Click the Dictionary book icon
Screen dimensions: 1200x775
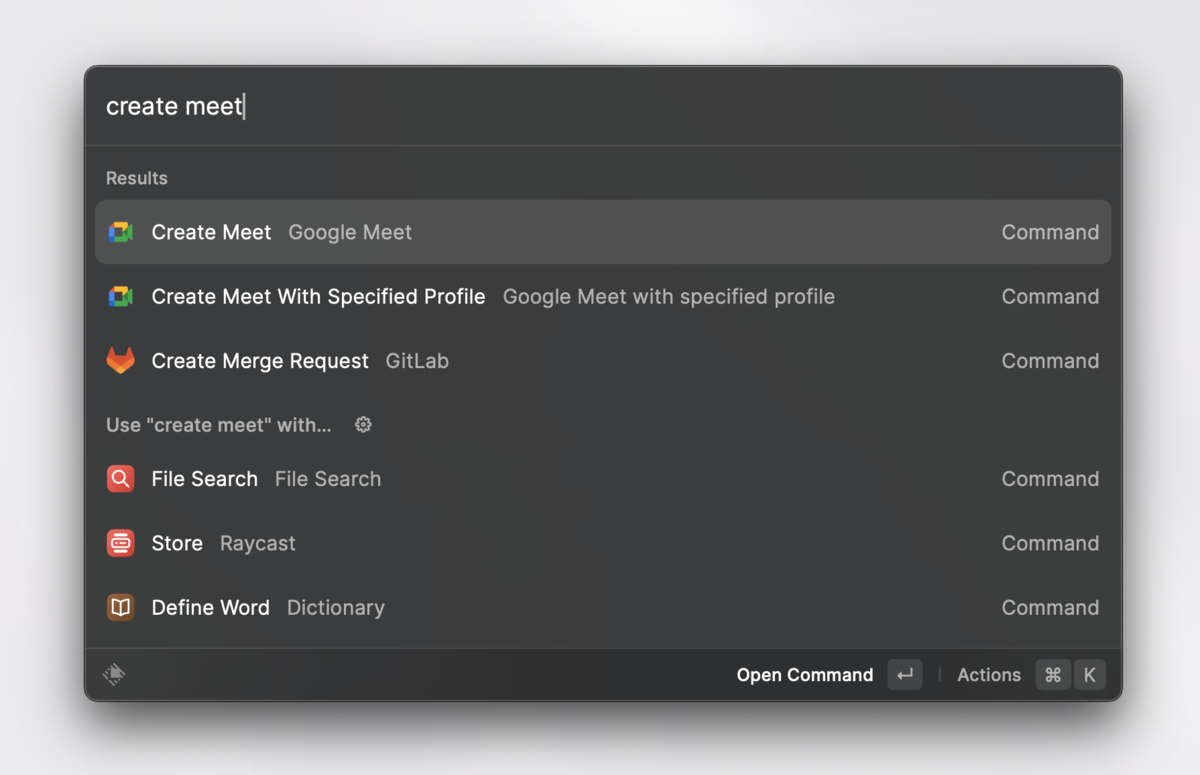(x=120, y=607)
